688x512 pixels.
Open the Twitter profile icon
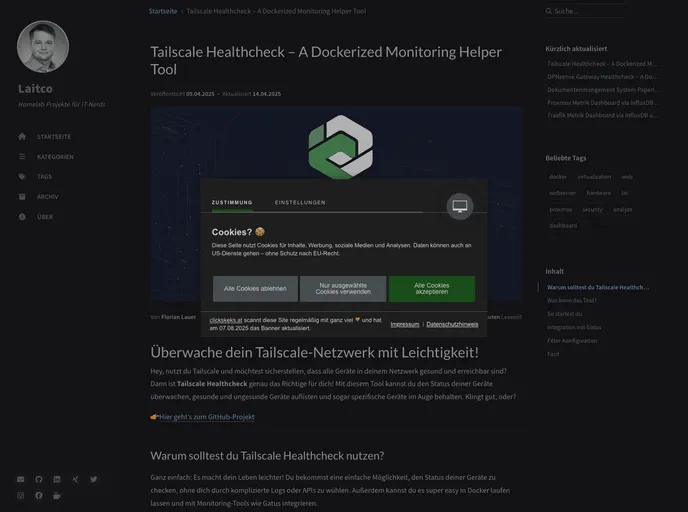pyautogui.click(x=93, y=479)
